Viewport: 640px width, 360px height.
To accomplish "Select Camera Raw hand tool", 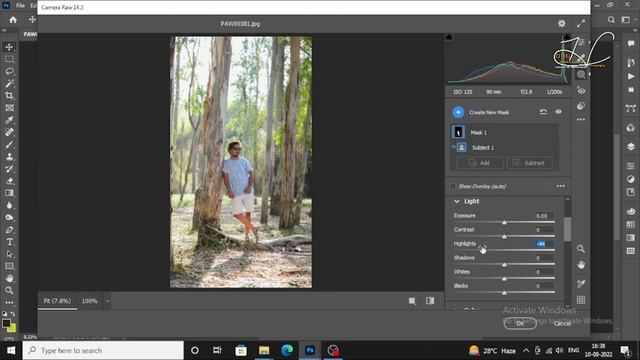I will (581, 265).
